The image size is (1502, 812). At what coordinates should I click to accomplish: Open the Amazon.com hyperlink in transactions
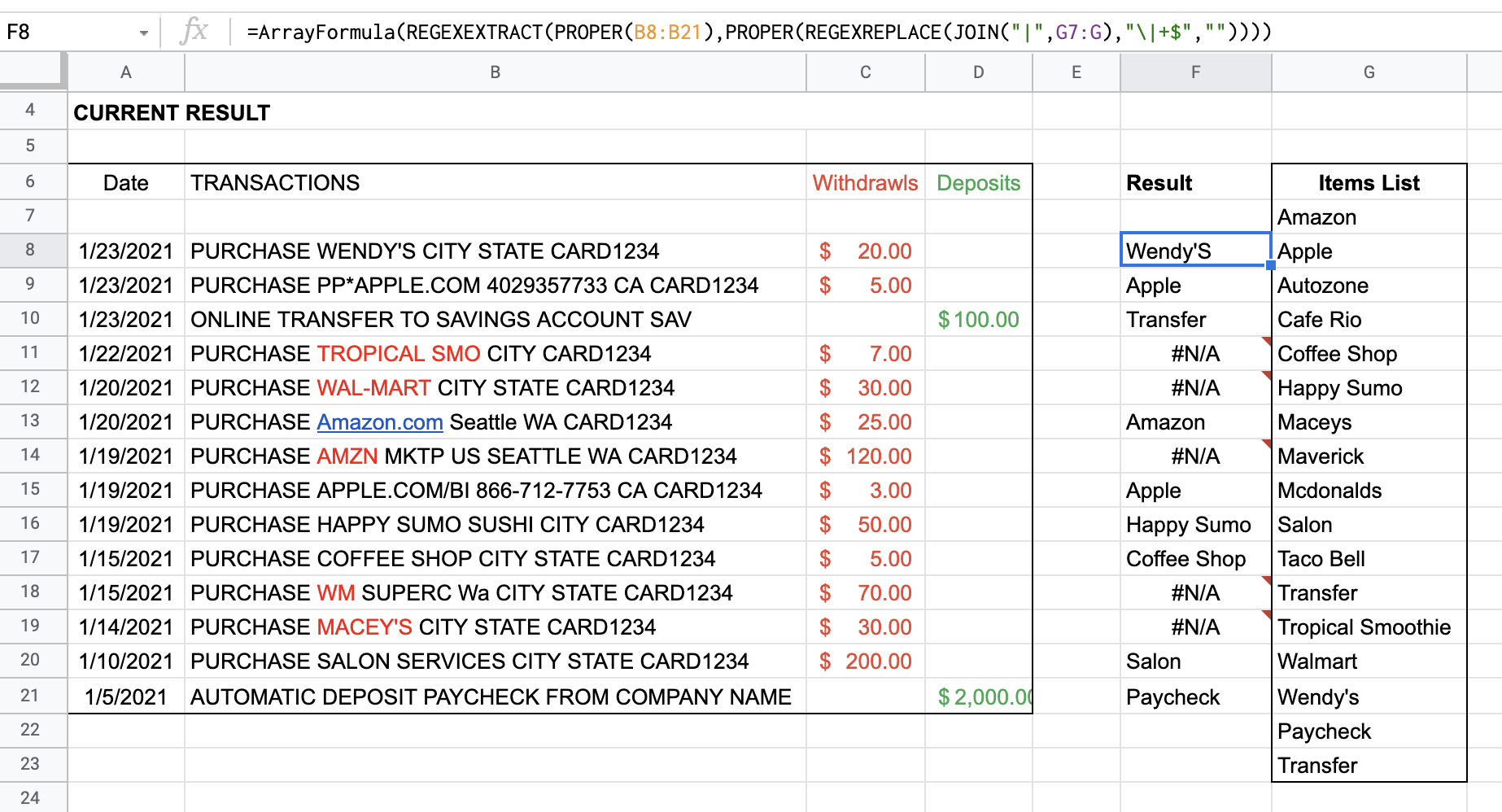click(x=380, y=422)
